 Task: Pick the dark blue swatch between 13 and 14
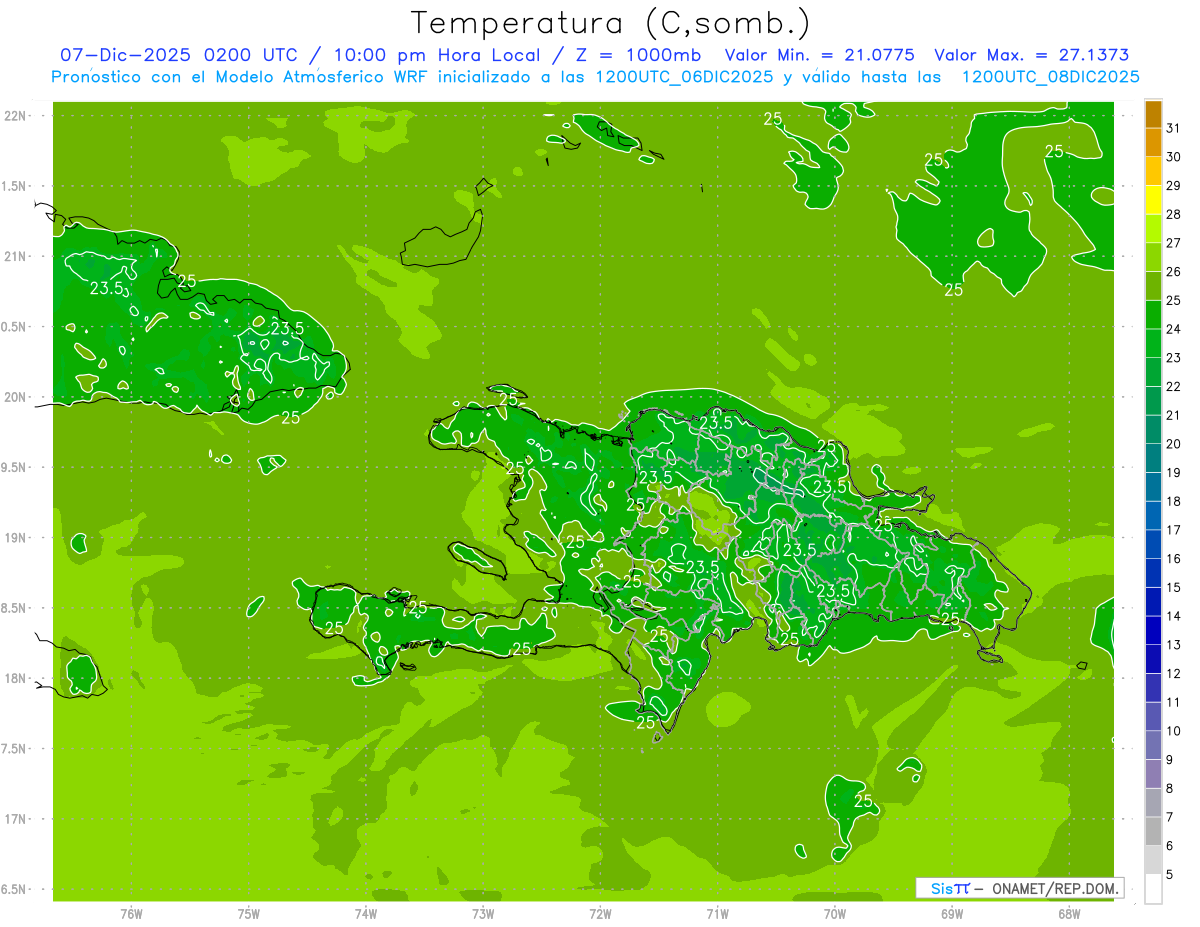[x=1153, y=631]
